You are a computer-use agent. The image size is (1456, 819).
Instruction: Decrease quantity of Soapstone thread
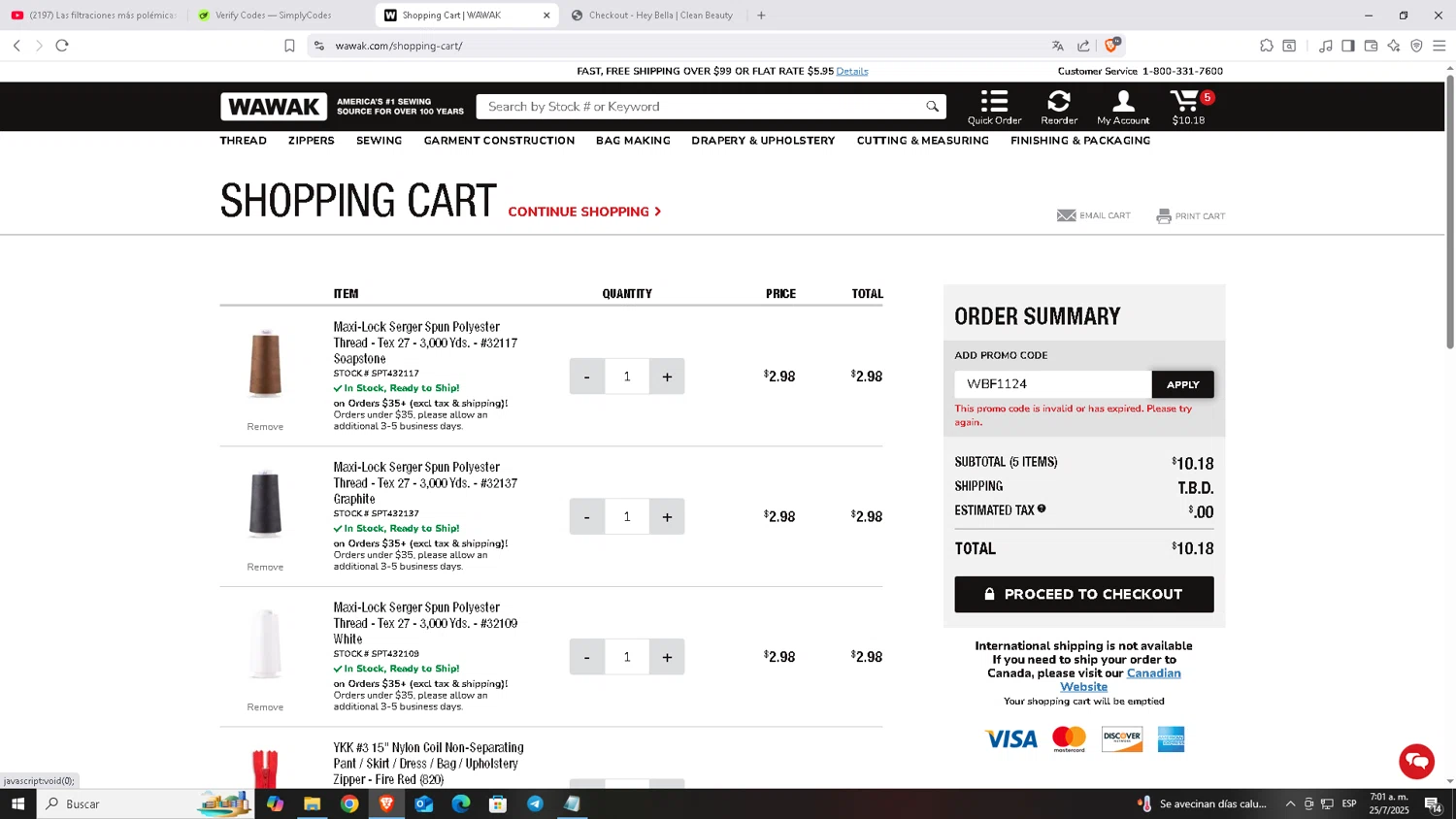(586, 377)
